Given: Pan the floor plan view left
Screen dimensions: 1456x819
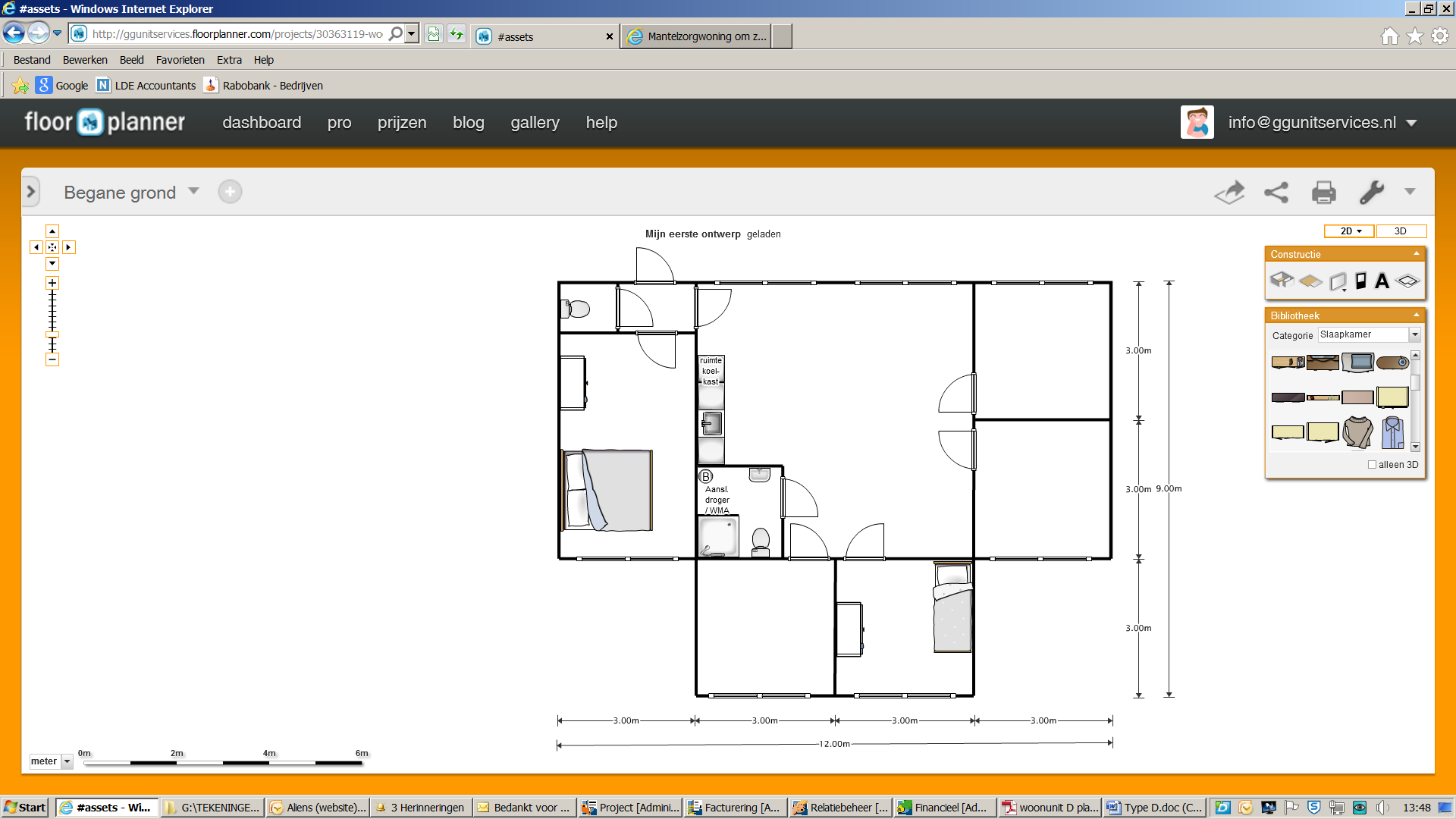Looking at the screenshot, I should point(36,247).
